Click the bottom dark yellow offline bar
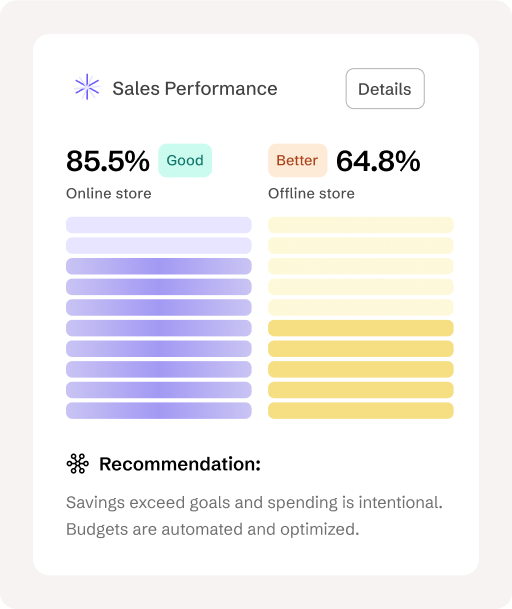Screen dimensions: 512x609 (361, 411)
